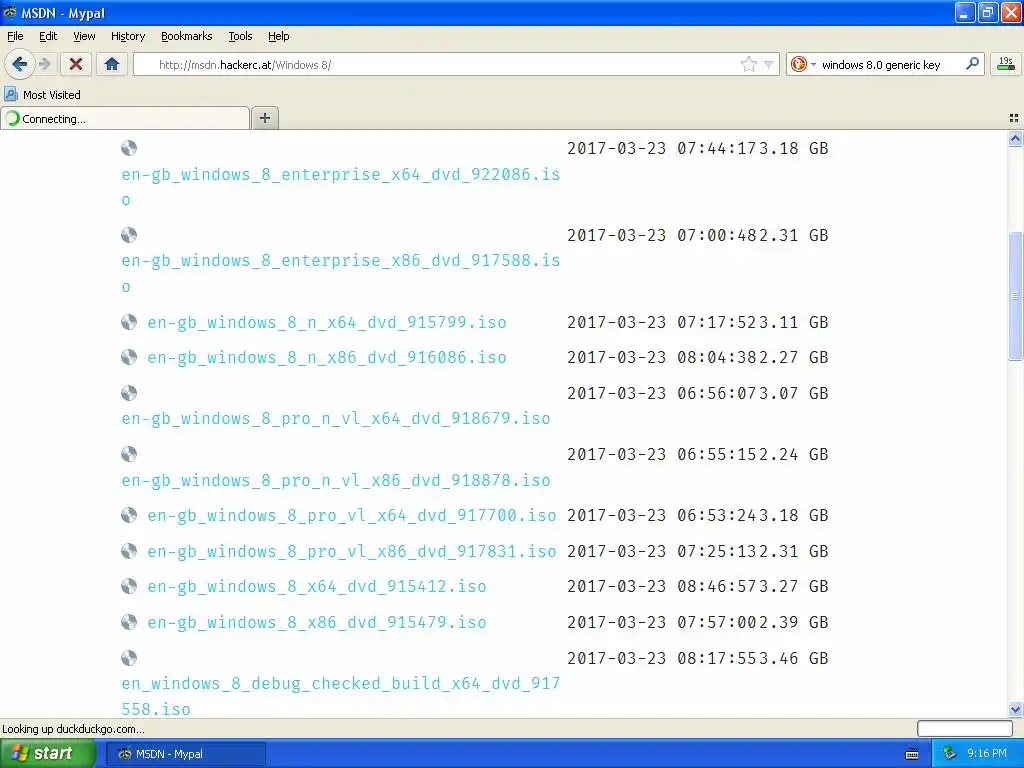Stop loading with the red X button
The height and width of the screenshot is (768, 1024).
[x=76, y=64]
